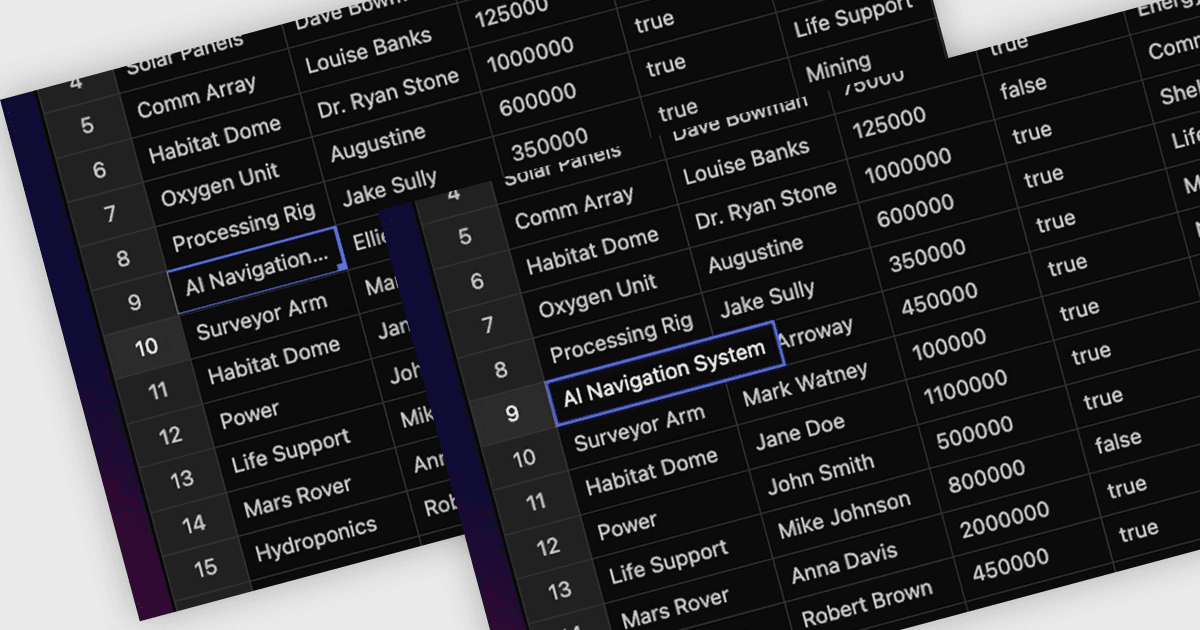Click the 2000000 value in Anna Davis's row
The width and height of the screenshot is (1200, 630).
point(1004,522)
